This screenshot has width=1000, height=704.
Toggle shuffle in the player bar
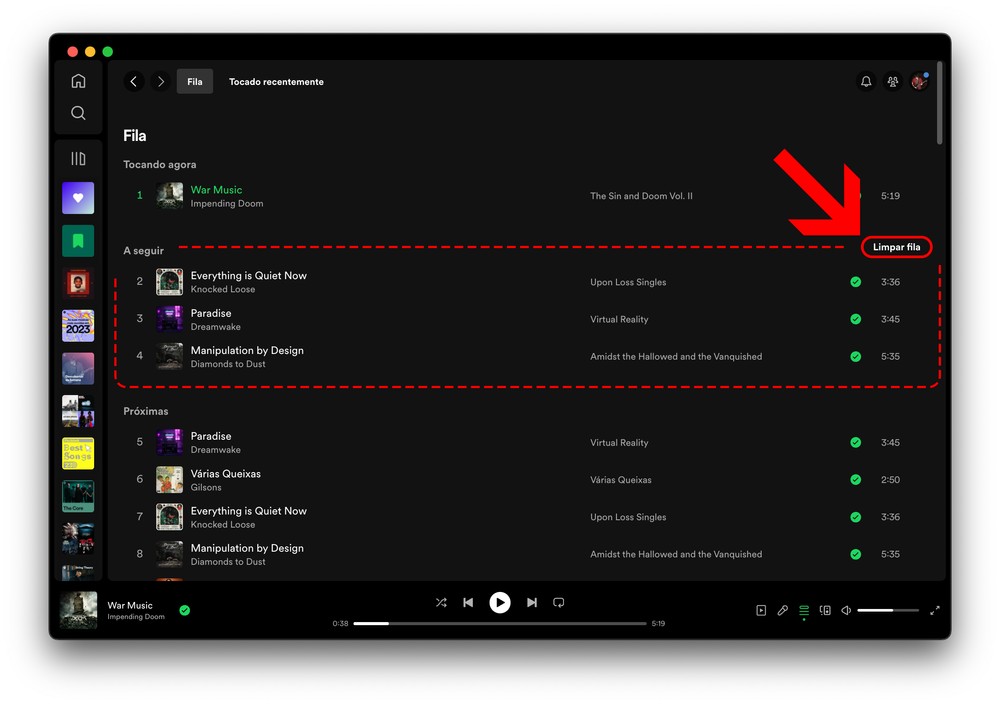click(441, 602)
